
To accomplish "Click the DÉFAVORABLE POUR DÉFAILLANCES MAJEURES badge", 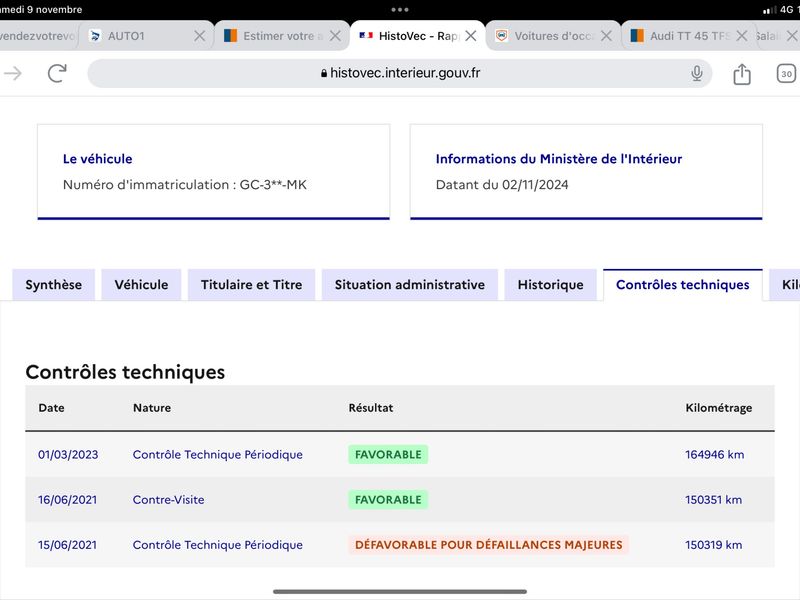I will 489,545.
